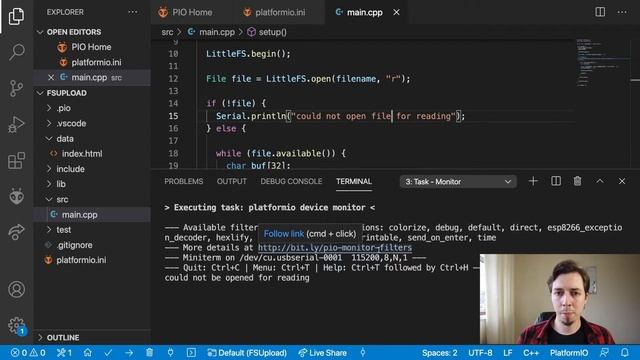Change encoding via UTF-8 status item
The height and width of the screenshot is (360, 640).
pyautogui.click(x=480, y=353)
